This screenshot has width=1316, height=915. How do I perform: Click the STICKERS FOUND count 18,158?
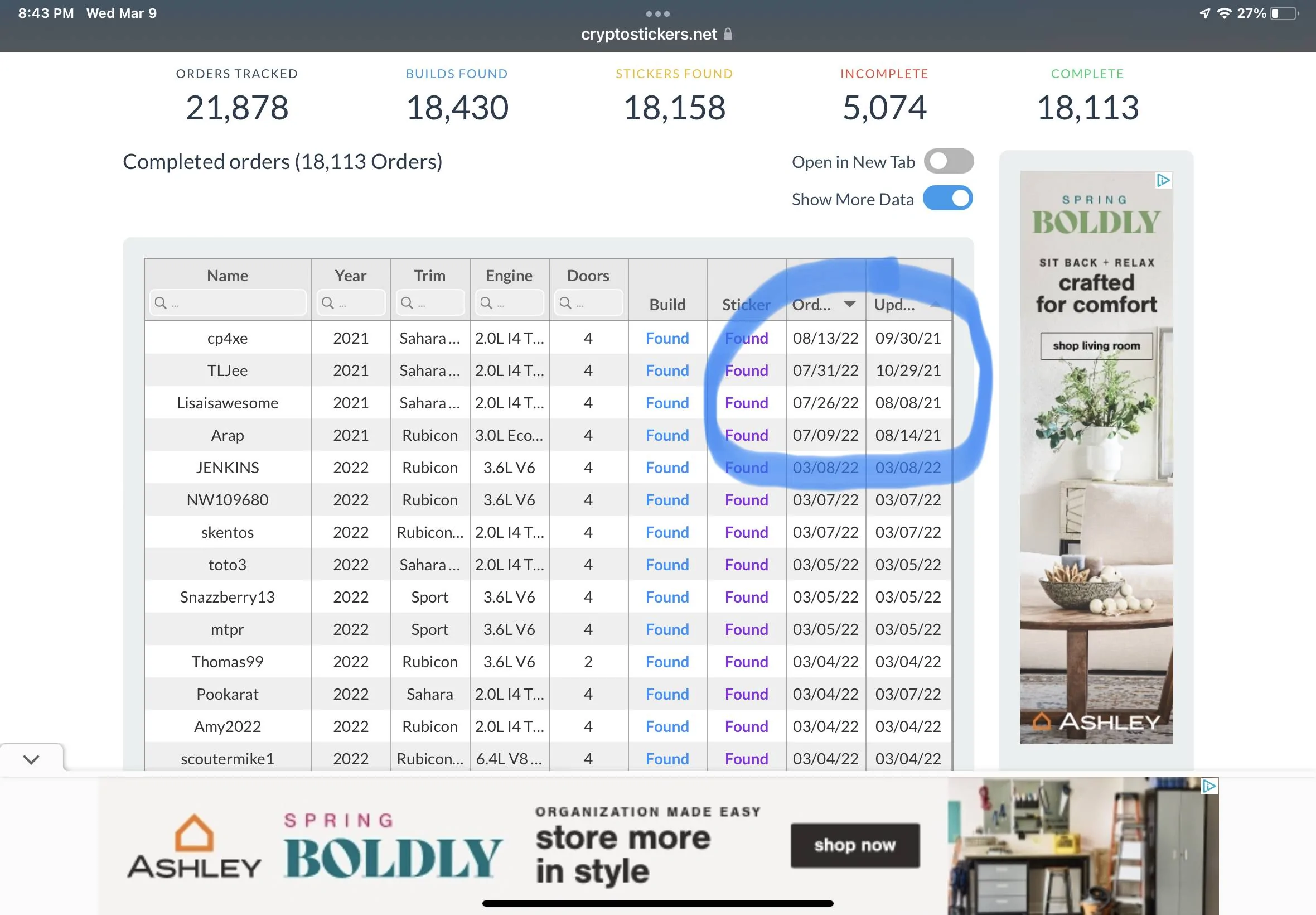pyautogui.click(x=674, y=108)
